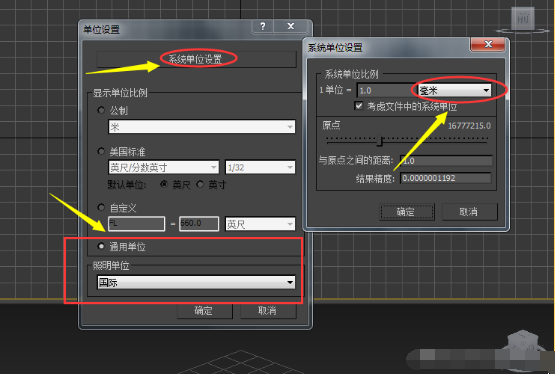555x374 pixels.
Task: Open the 国际 lighting units dropdown
Action: click(196, 282)
